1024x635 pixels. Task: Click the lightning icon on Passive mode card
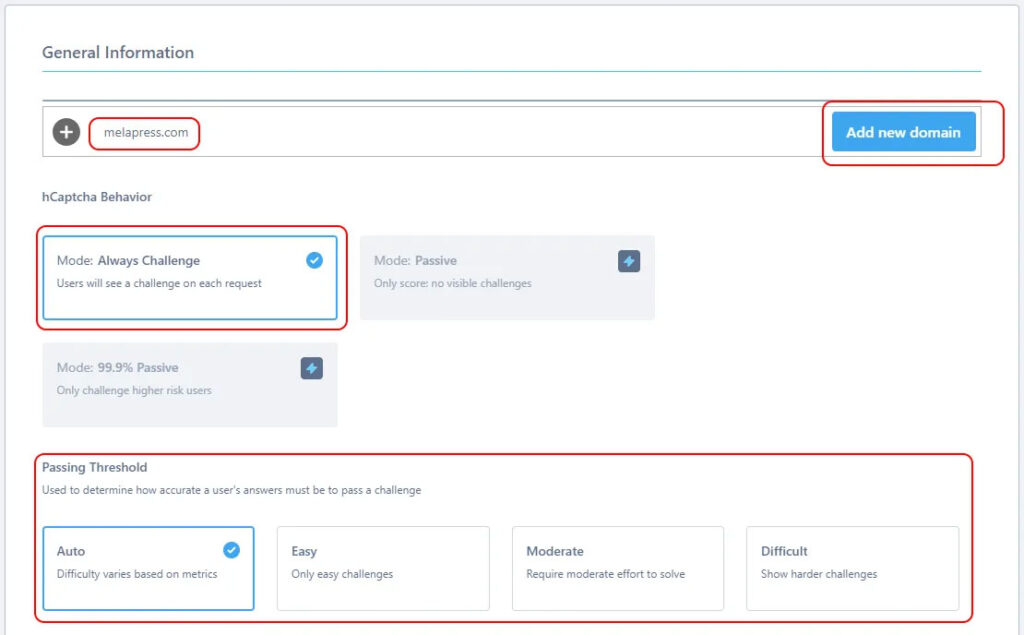click(x=628, y=260)
